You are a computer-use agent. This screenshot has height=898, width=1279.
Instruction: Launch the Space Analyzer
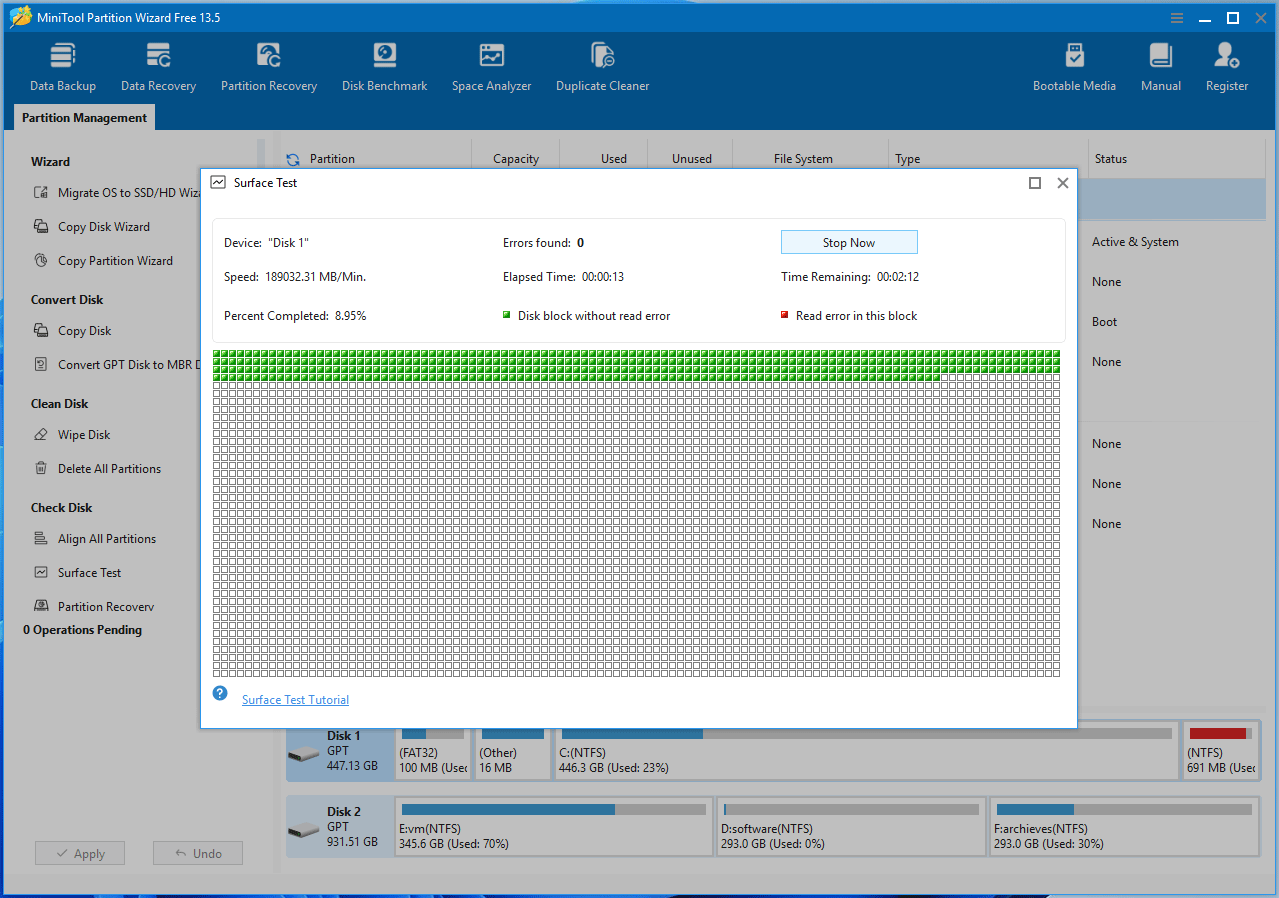click(x=491, y=65)
